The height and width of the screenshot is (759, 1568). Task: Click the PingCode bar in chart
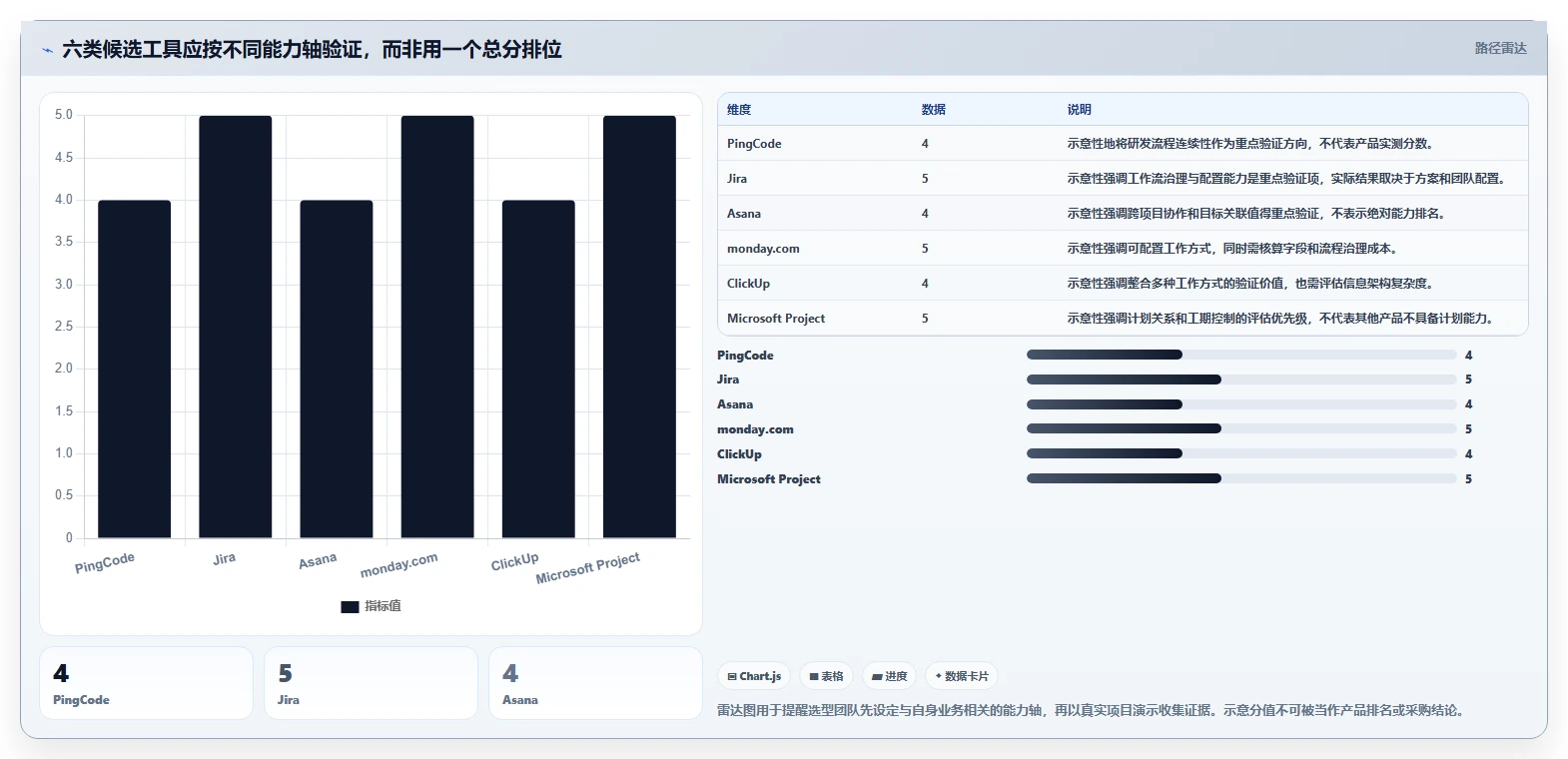(x=134, y=369)
